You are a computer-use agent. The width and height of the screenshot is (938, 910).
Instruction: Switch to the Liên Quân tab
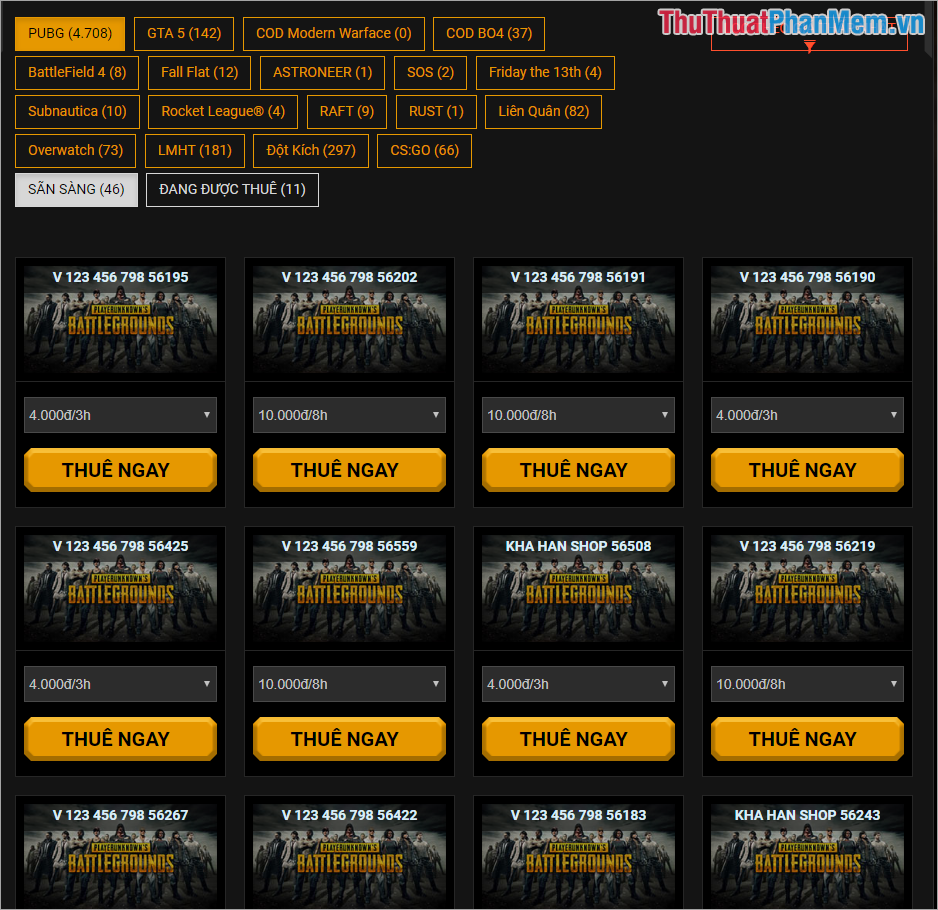(x=542, y=111)
